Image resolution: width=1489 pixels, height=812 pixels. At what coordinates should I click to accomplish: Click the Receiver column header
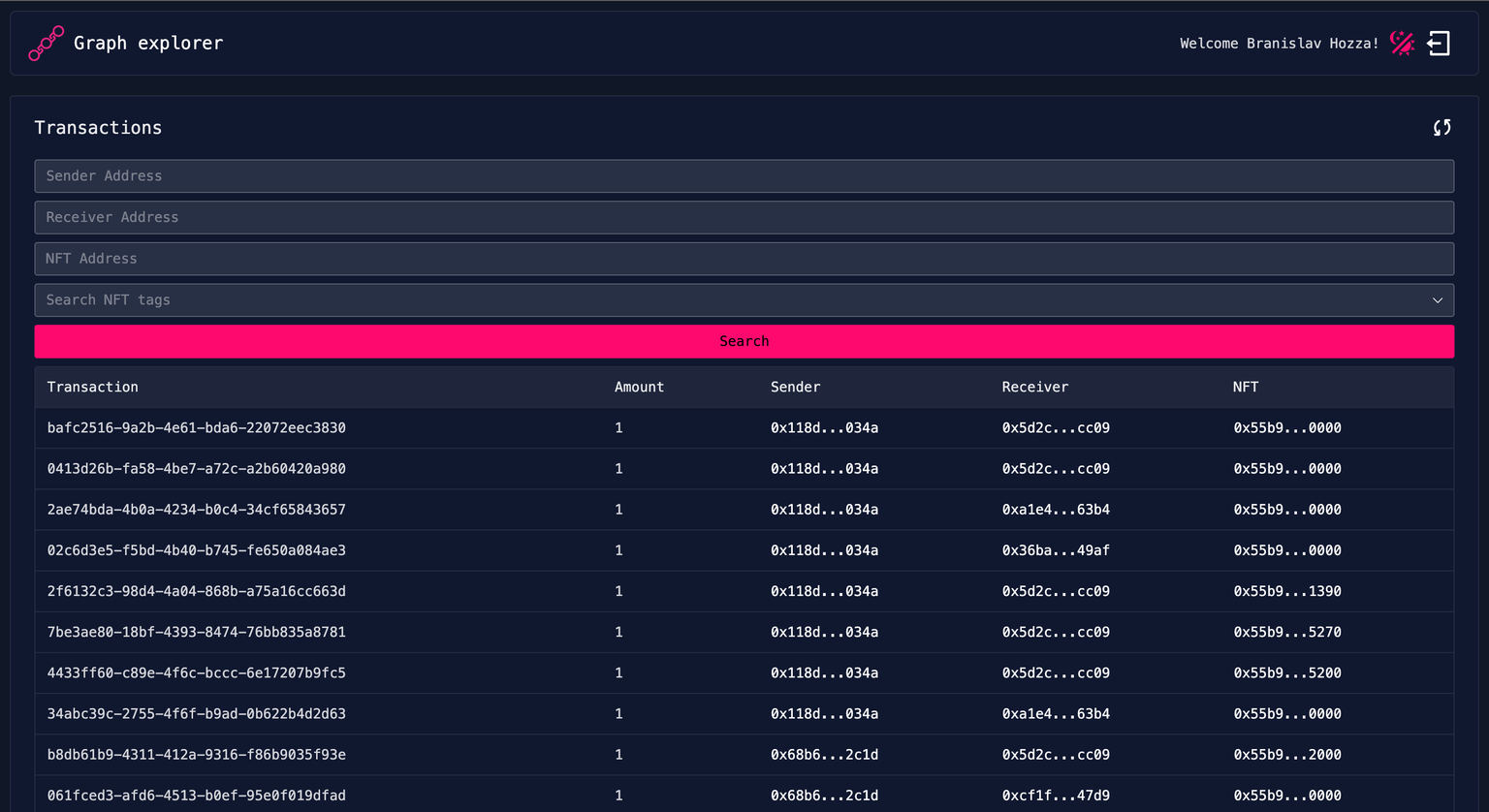tap(1035, 387)
